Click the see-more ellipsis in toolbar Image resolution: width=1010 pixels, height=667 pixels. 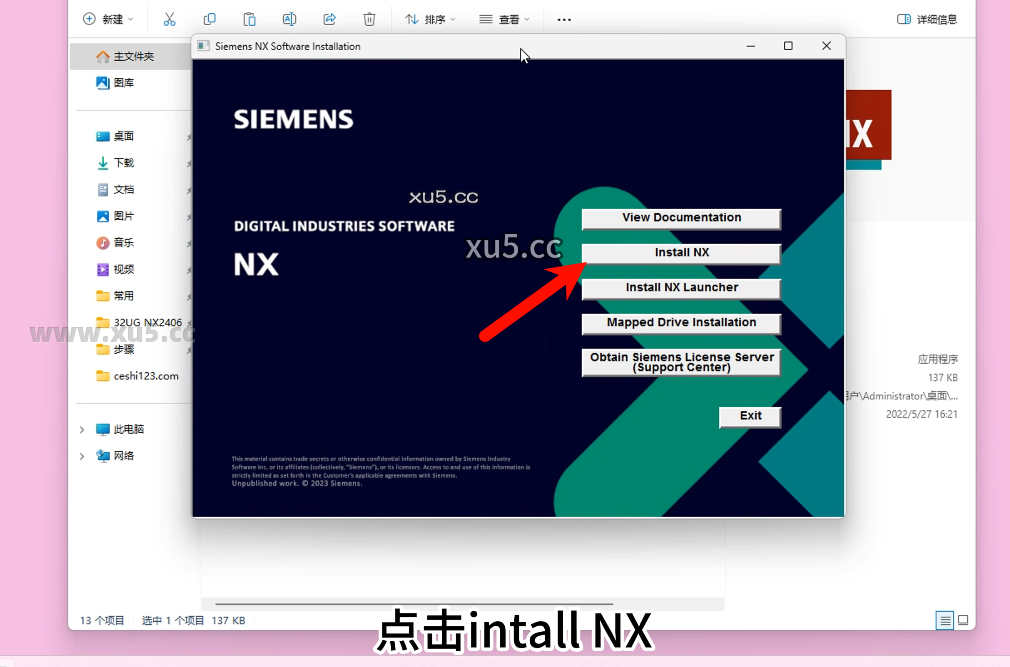563,18
